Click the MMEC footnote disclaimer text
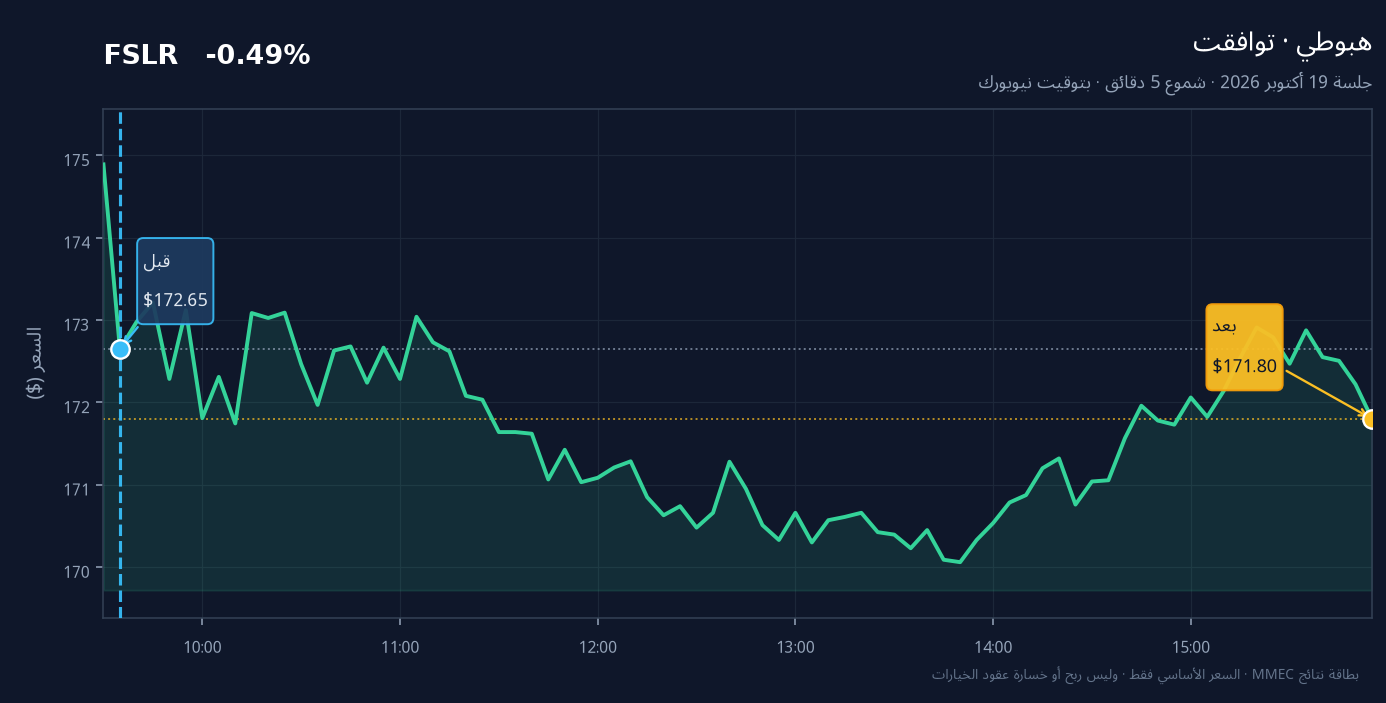This screenshot has width=1386, height=703. click(1145, 675)
